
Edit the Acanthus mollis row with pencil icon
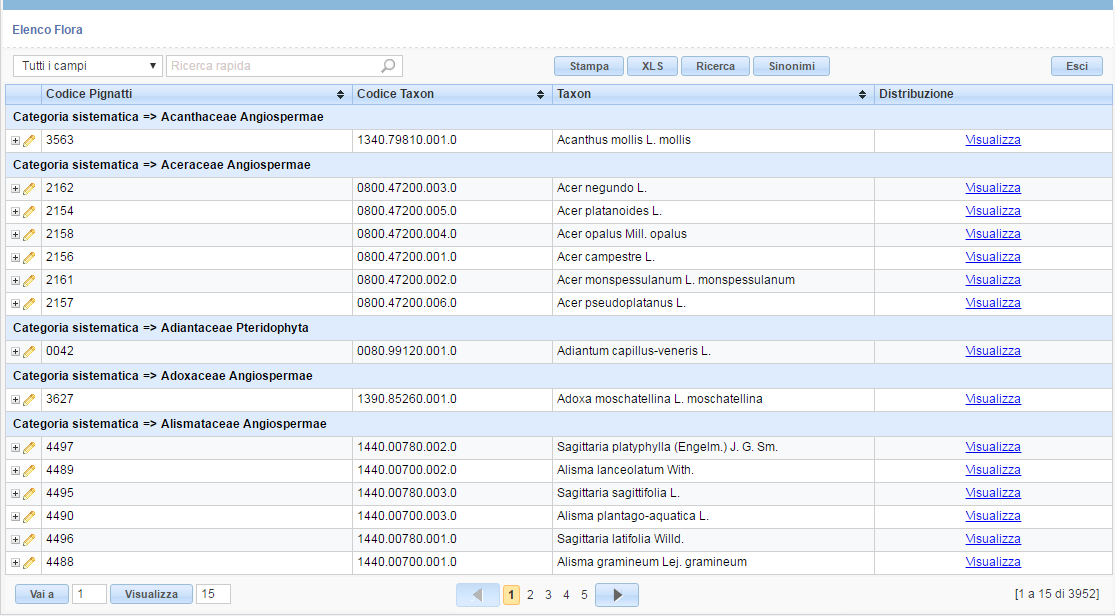point(29,140)
